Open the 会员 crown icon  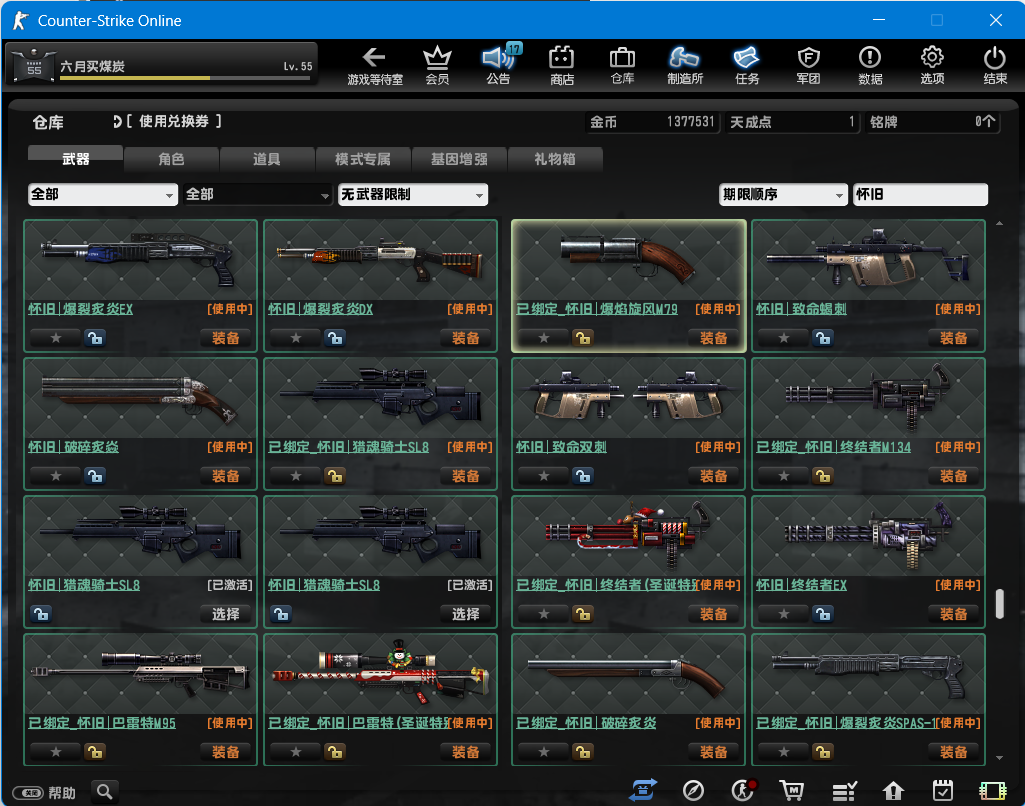[x=437, y=65]
